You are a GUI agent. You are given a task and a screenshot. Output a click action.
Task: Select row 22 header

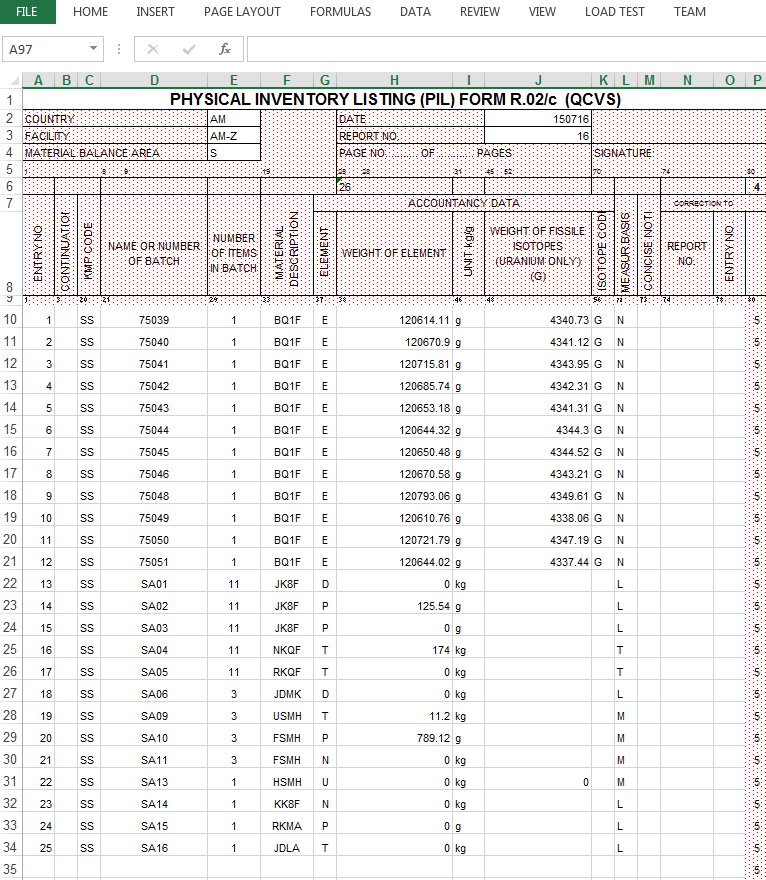[10, 584]
